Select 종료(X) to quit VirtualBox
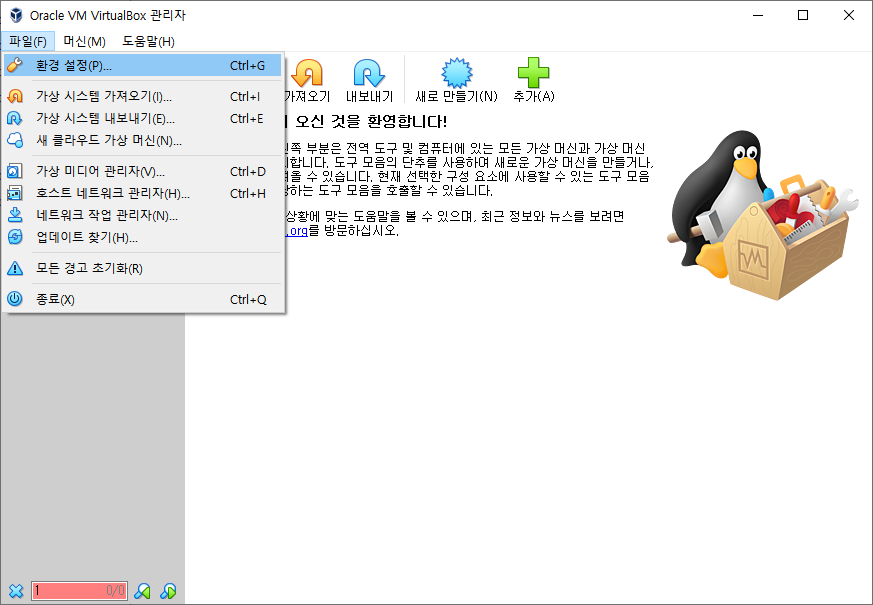This screenshot has width=873, height=605. (143, 299)
